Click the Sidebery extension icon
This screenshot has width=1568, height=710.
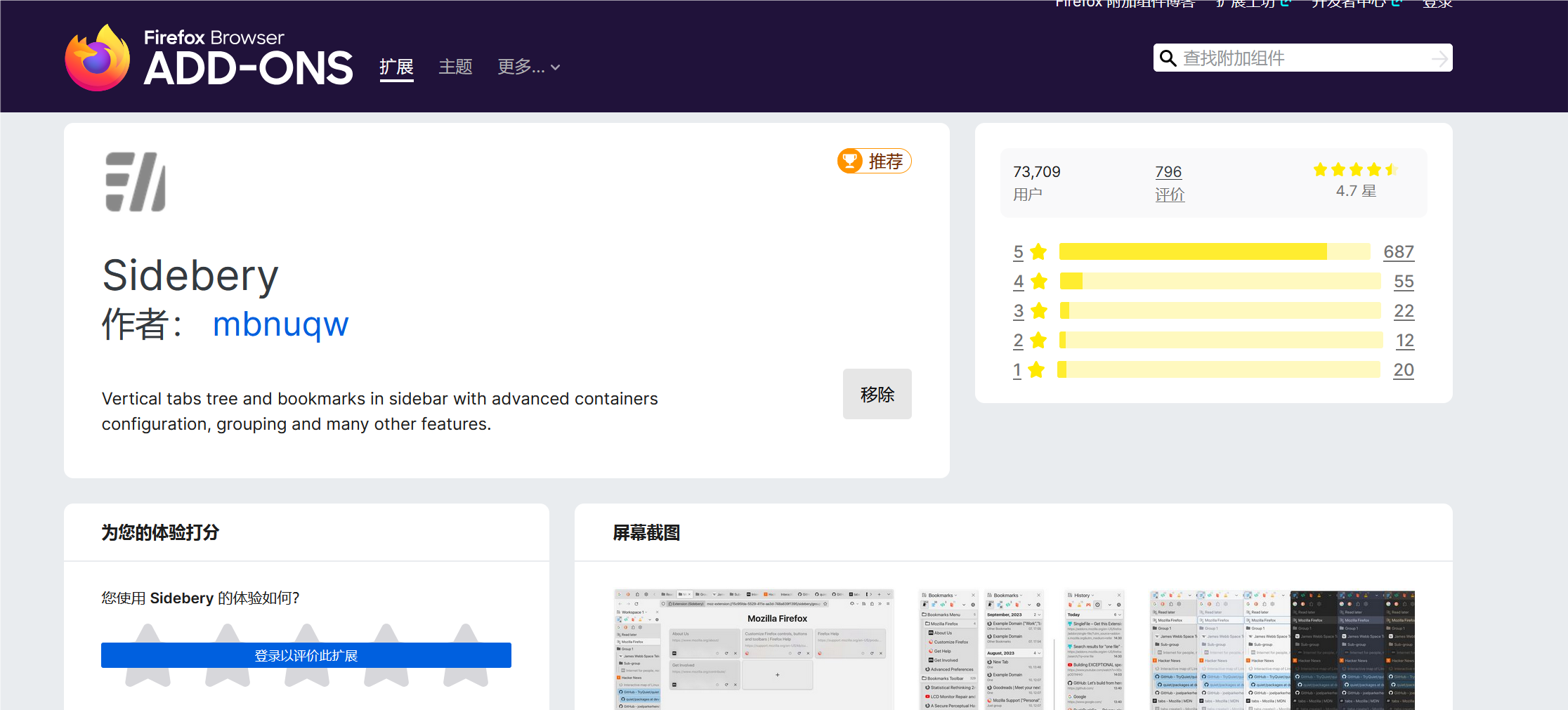coord(136,182)
